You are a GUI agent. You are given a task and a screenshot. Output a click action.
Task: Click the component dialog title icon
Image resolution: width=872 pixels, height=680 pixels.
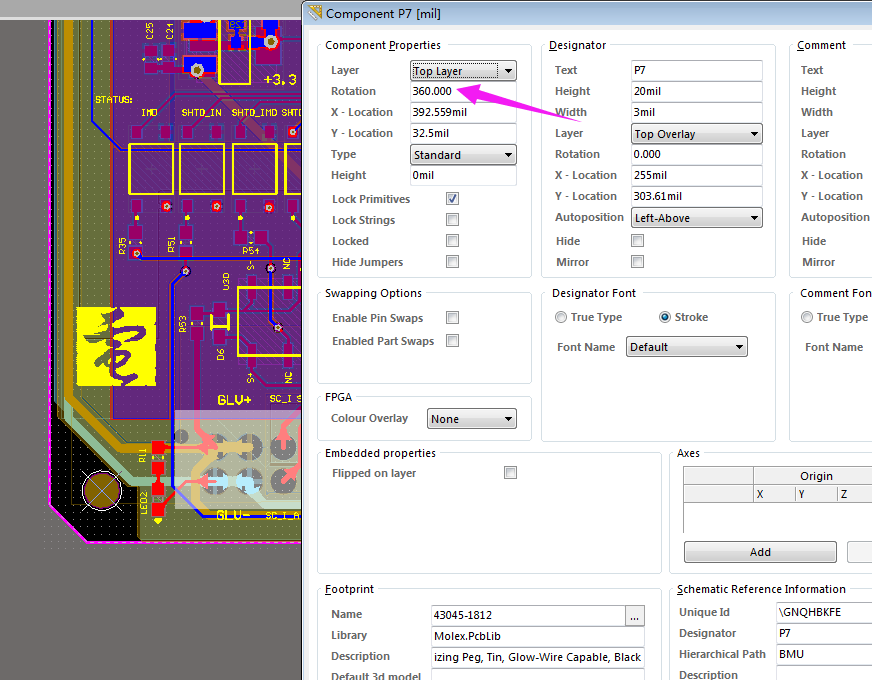[316, 13]
